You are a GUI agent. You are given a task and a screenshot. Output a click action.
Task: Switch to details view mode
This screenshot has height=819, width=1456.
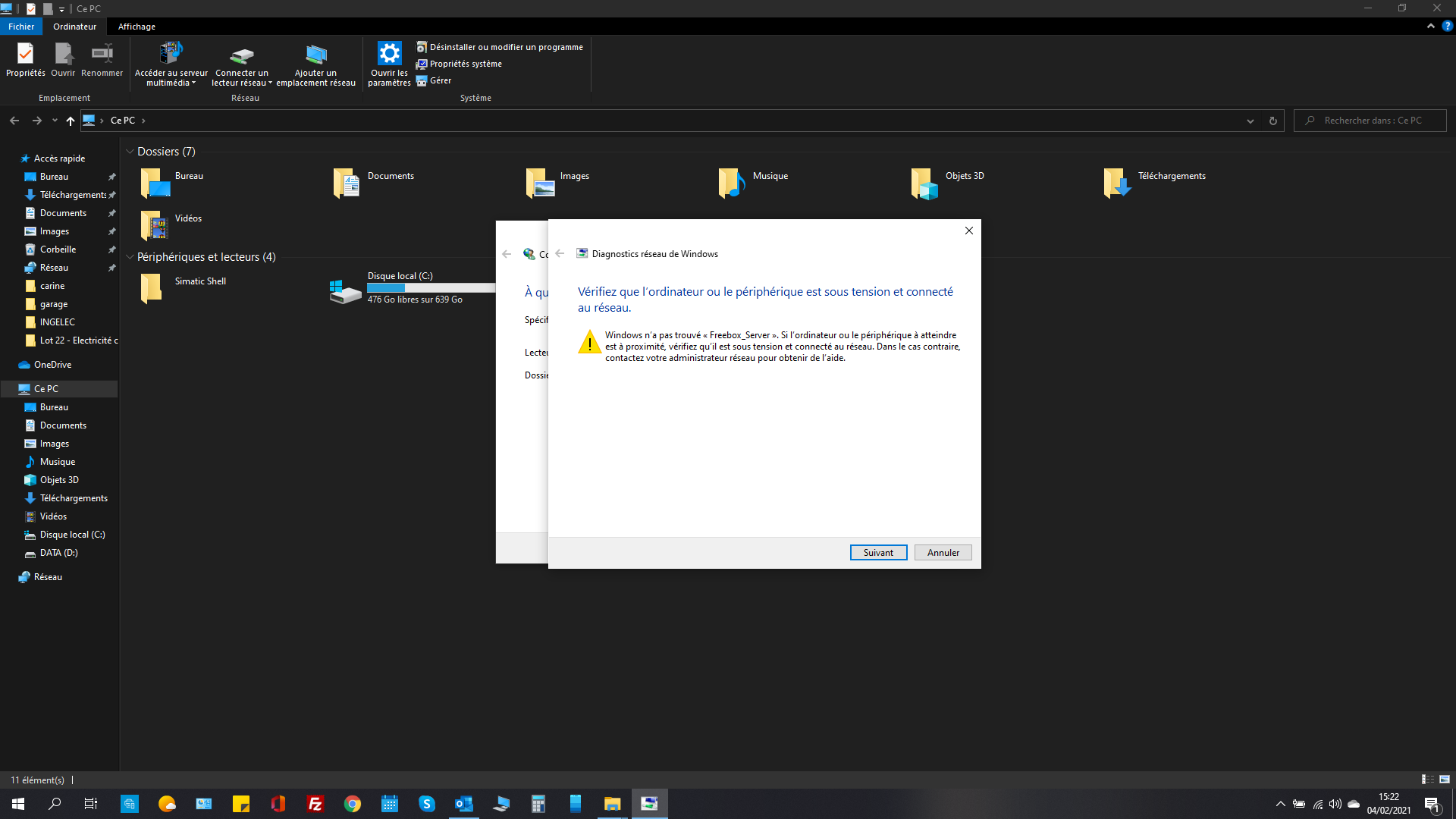[1427, 780]
